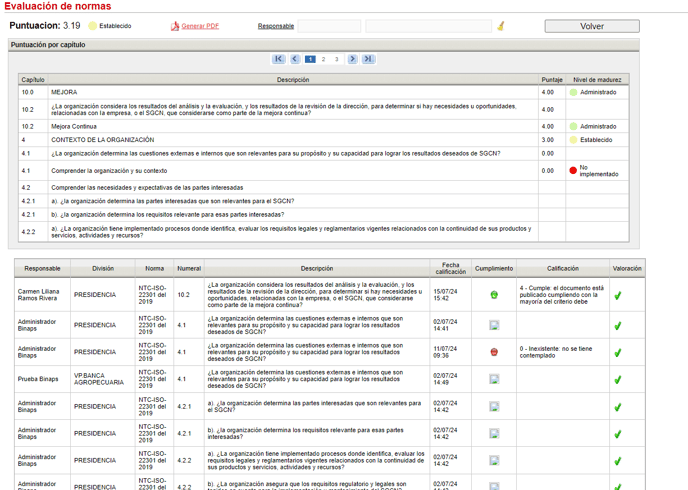Click yellow Establecido dot beside Puntuacion

(x=93, y=26)
